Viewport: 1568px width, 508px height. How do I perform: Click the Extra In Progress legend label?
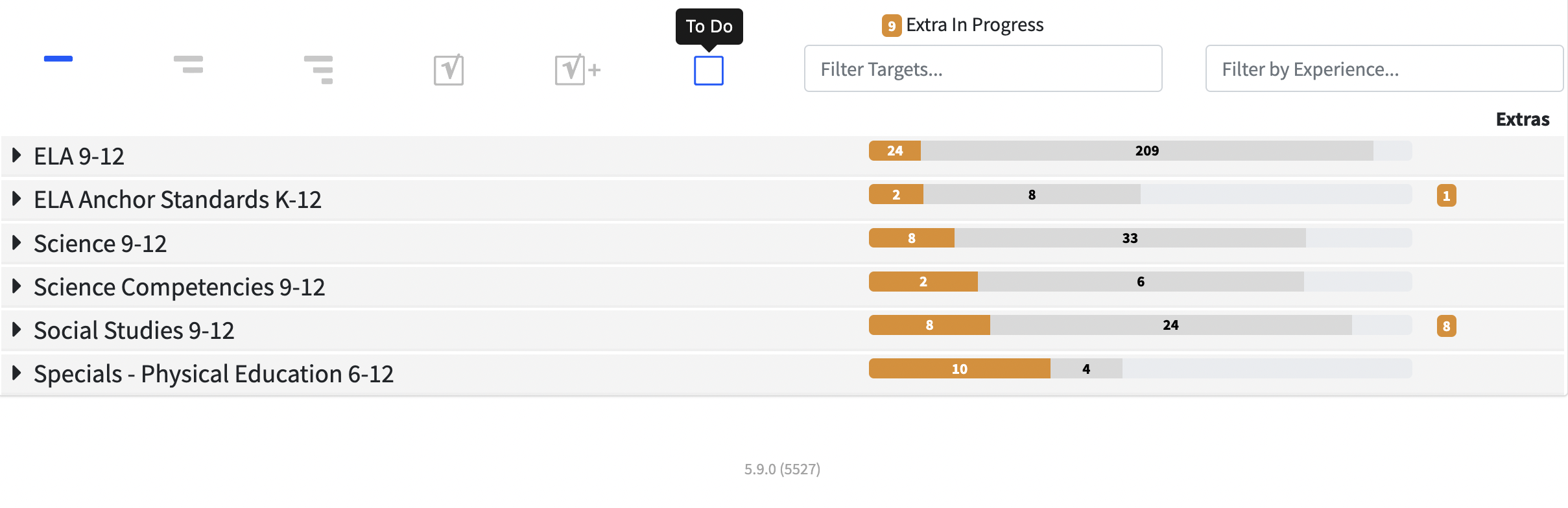pos(975,25)
